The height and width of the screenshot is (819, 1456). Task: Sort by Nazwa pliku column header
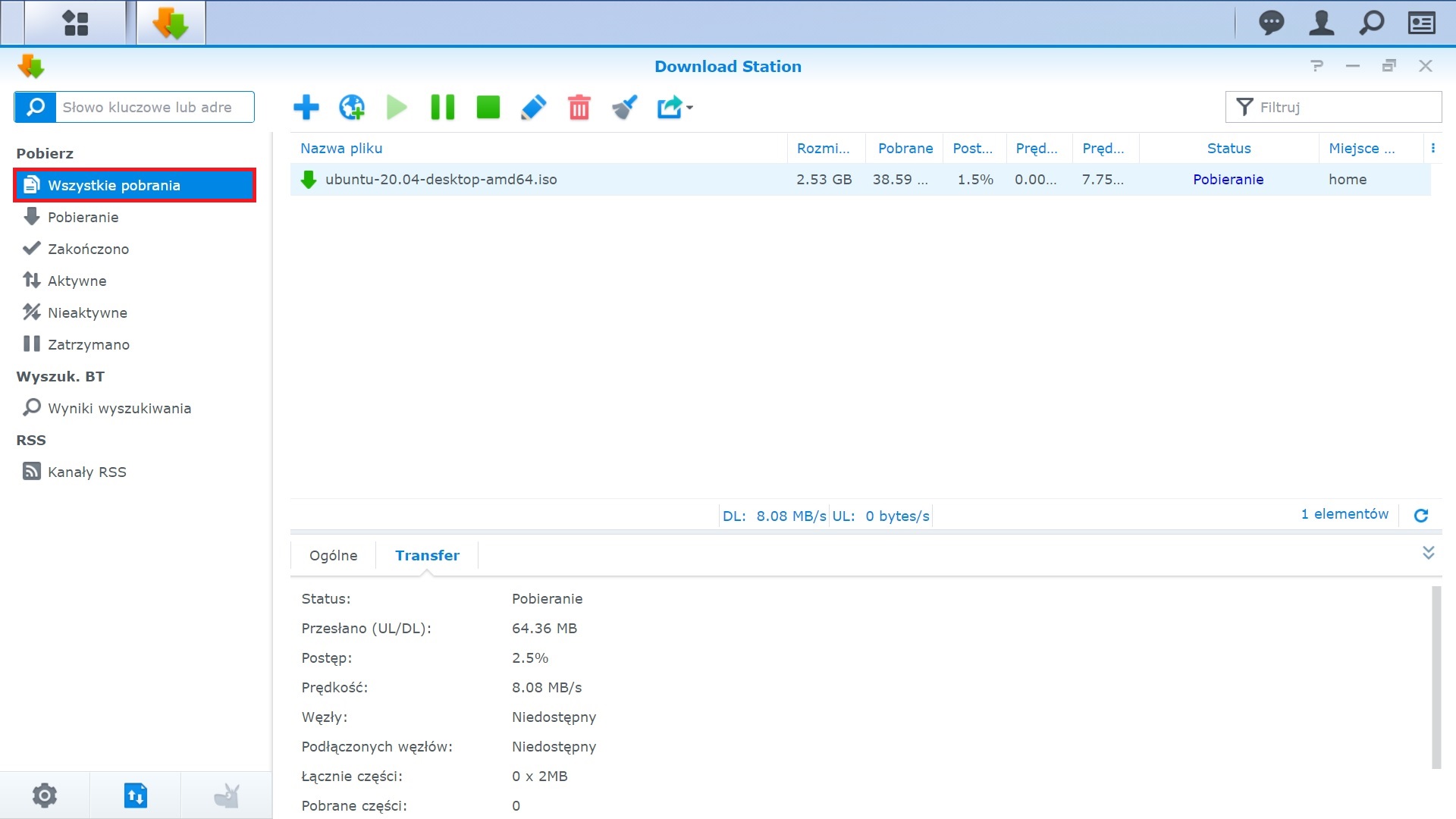coord(538,149)
